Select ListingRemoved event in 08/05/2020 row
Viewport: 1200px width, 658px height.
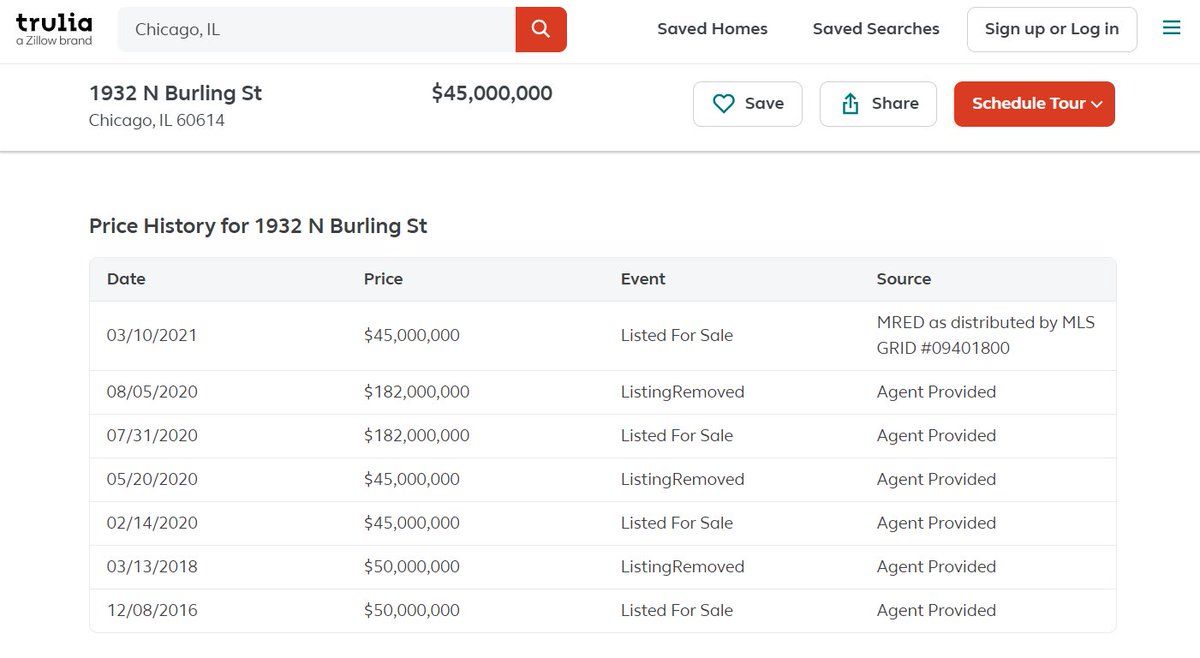683,392
